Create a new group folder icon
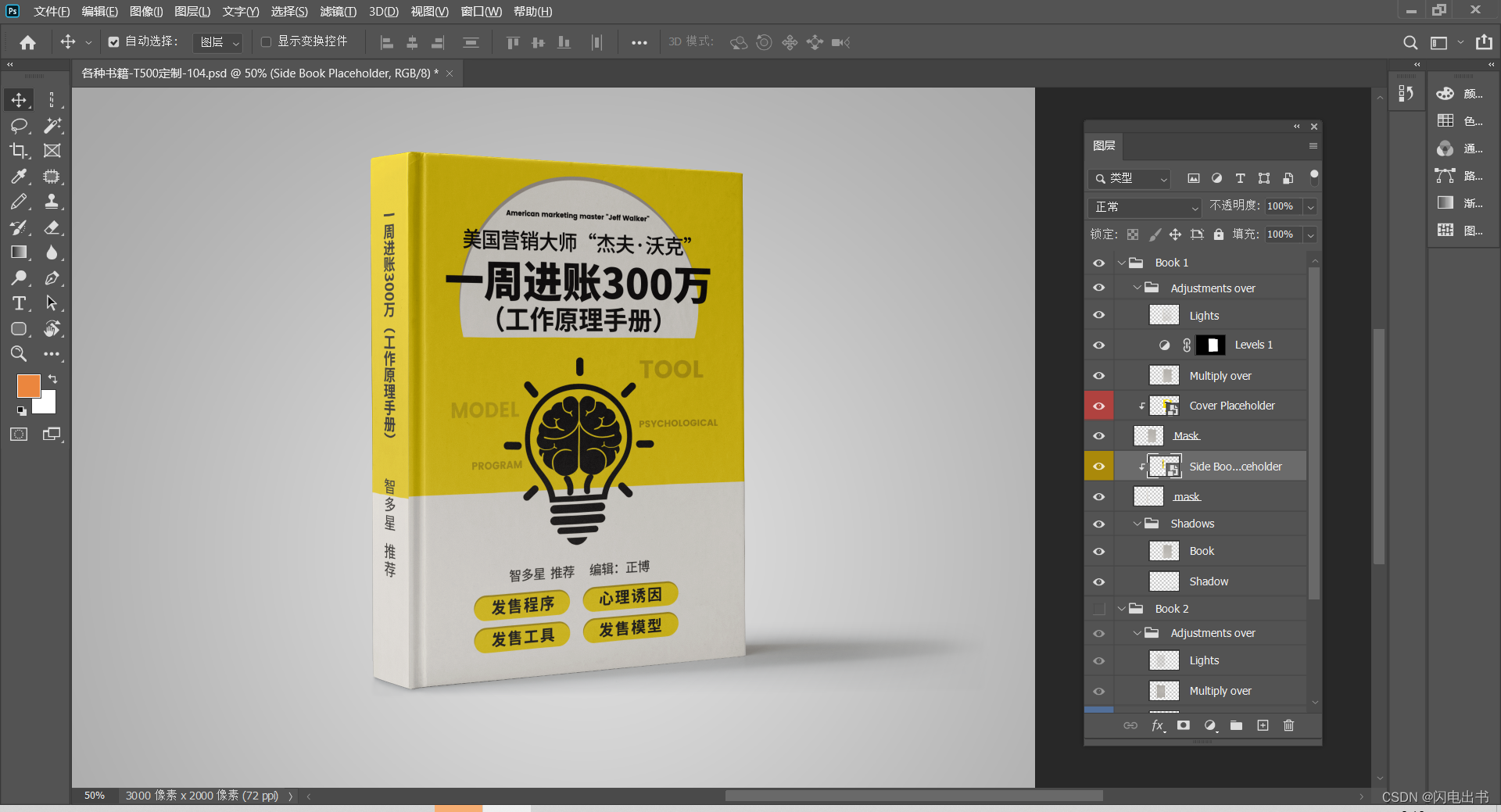This screenshot has width=1501, height=812. pos(1236,725)
